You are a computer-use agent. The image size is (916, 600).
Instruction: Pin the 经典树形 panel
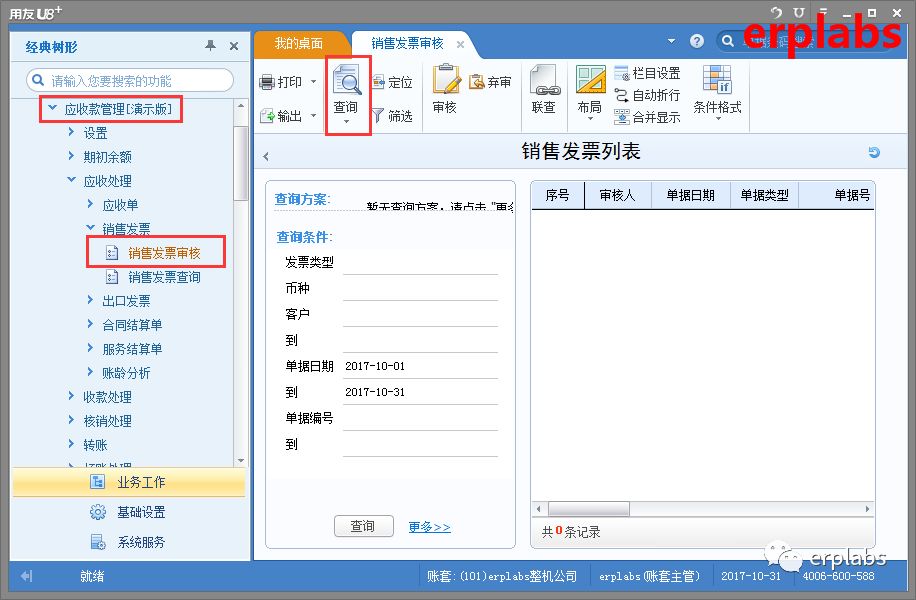coord(210,46)
